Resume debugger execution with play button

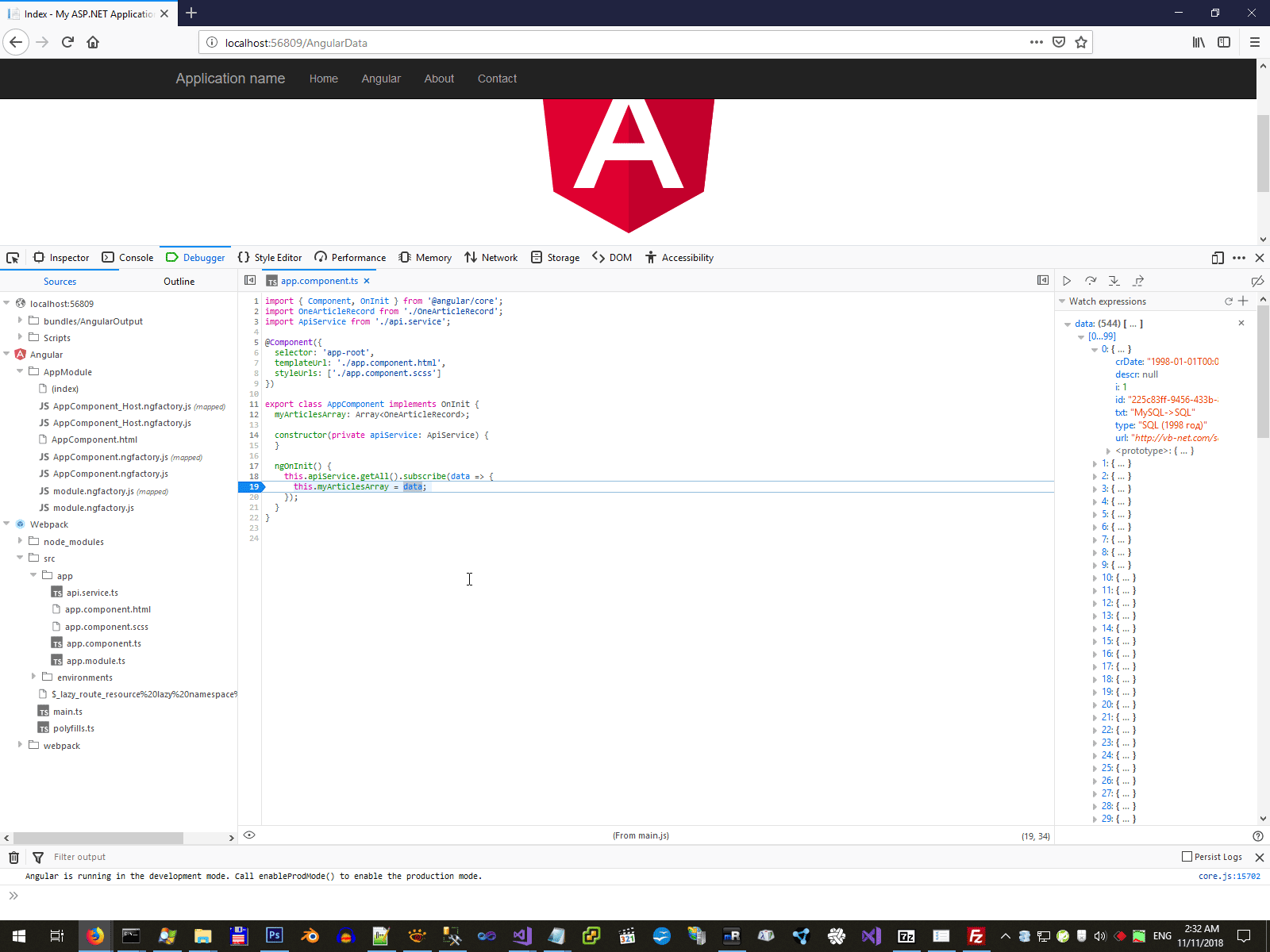coord(1067,281)
